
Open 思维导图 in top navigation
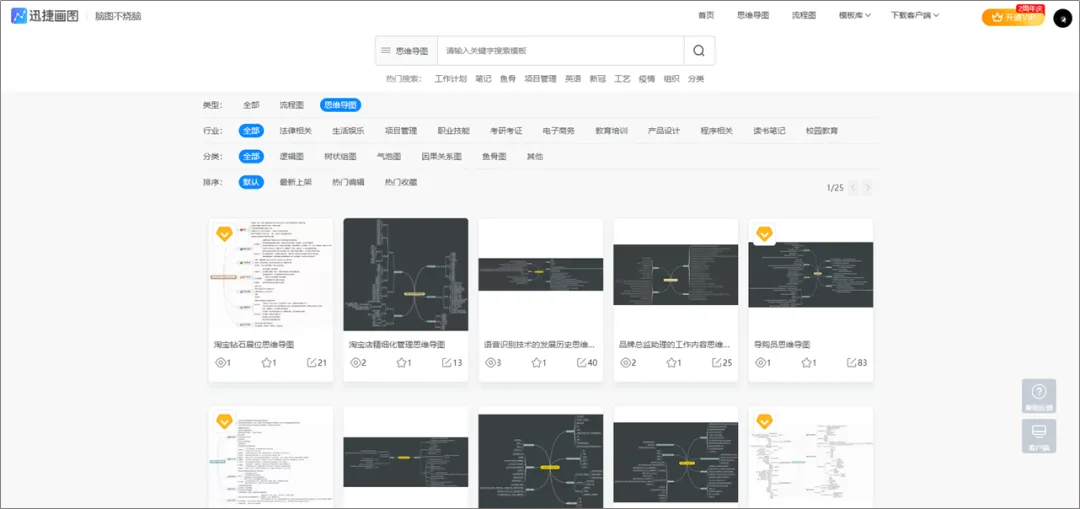coord(752,15)
